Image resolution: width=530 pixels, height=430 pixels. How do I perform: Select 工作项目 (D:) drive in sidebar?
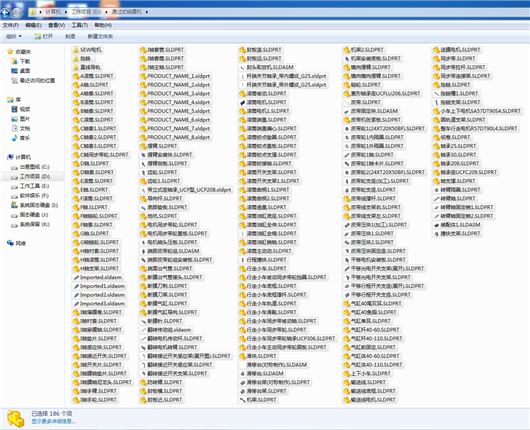(30, 176)
